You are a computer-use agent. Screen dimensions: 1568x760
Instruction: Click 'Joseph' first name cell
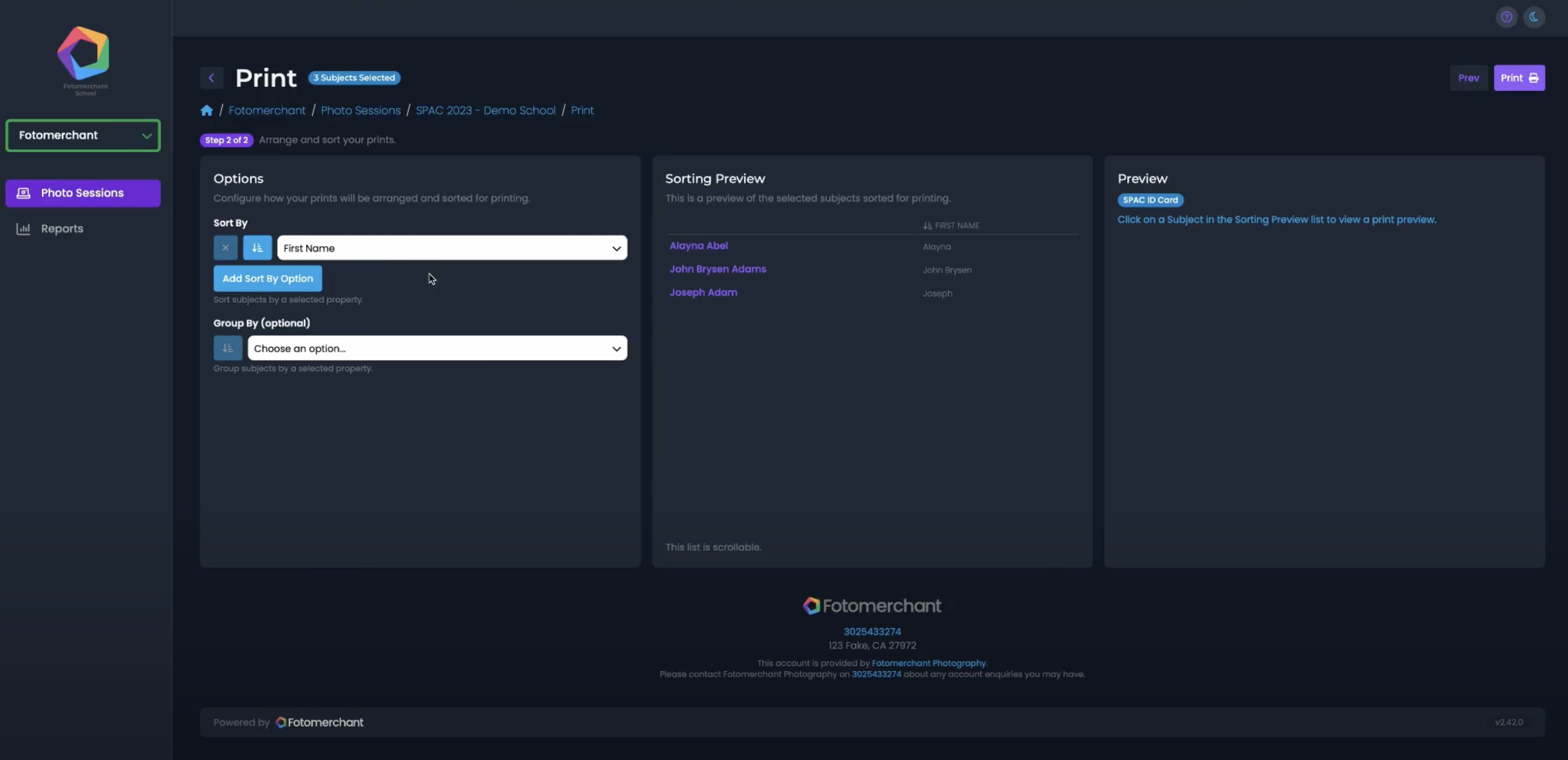click(937, 293)
